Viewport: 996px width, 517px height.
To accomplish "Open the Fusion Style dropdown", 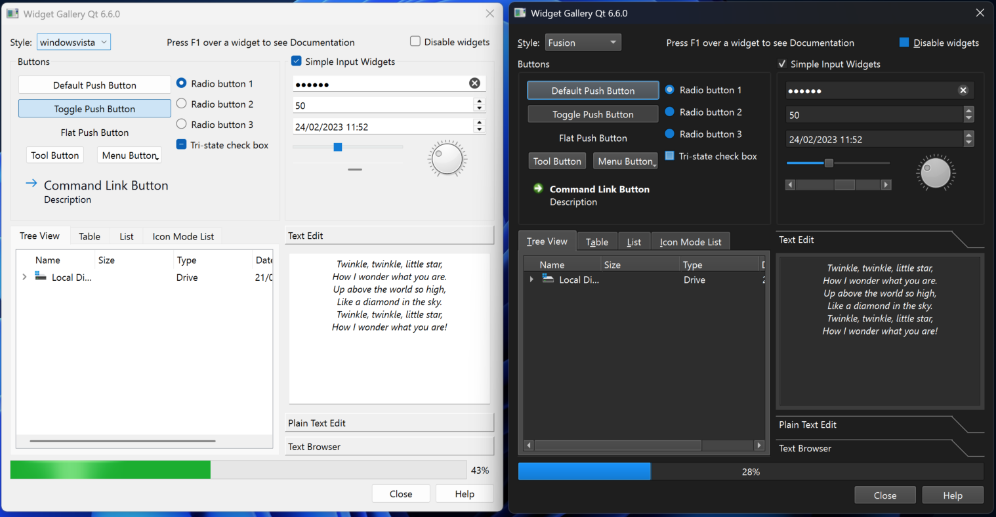I will pos(583,43).
